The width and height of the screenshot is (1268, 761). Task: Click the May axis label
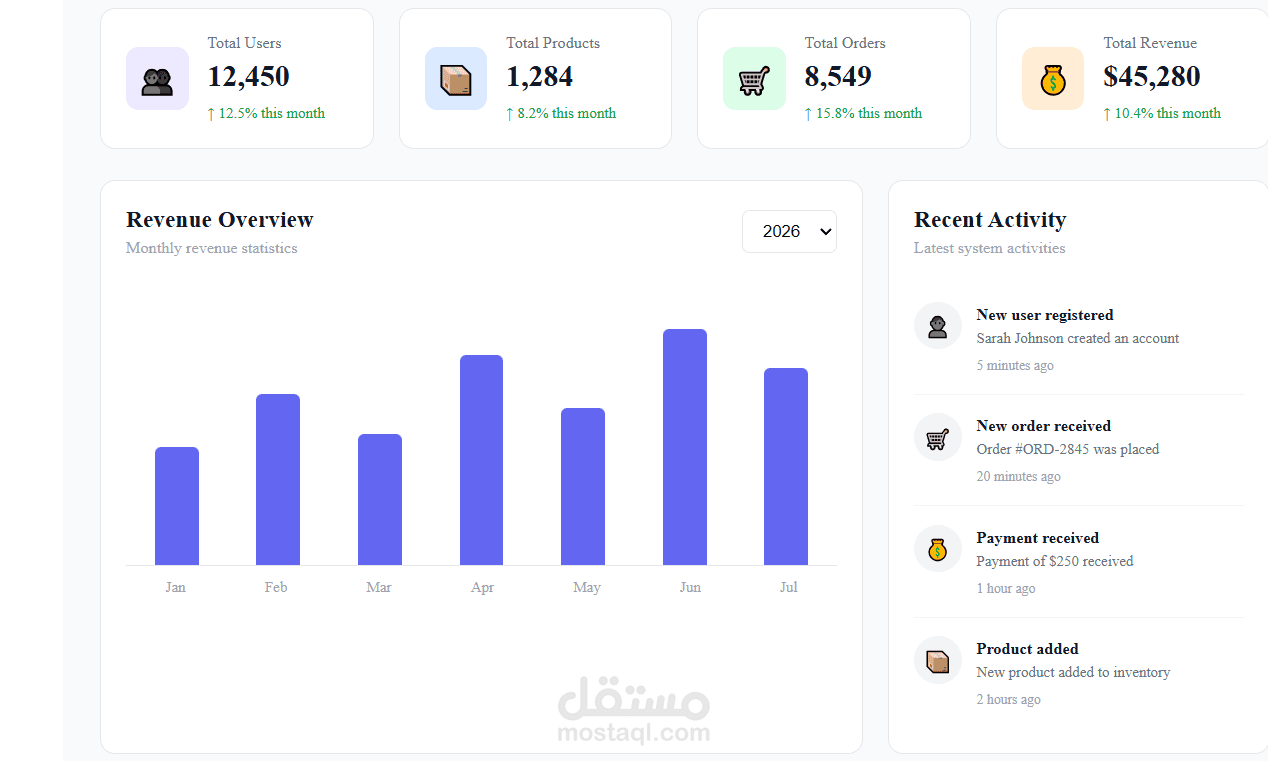587,587
